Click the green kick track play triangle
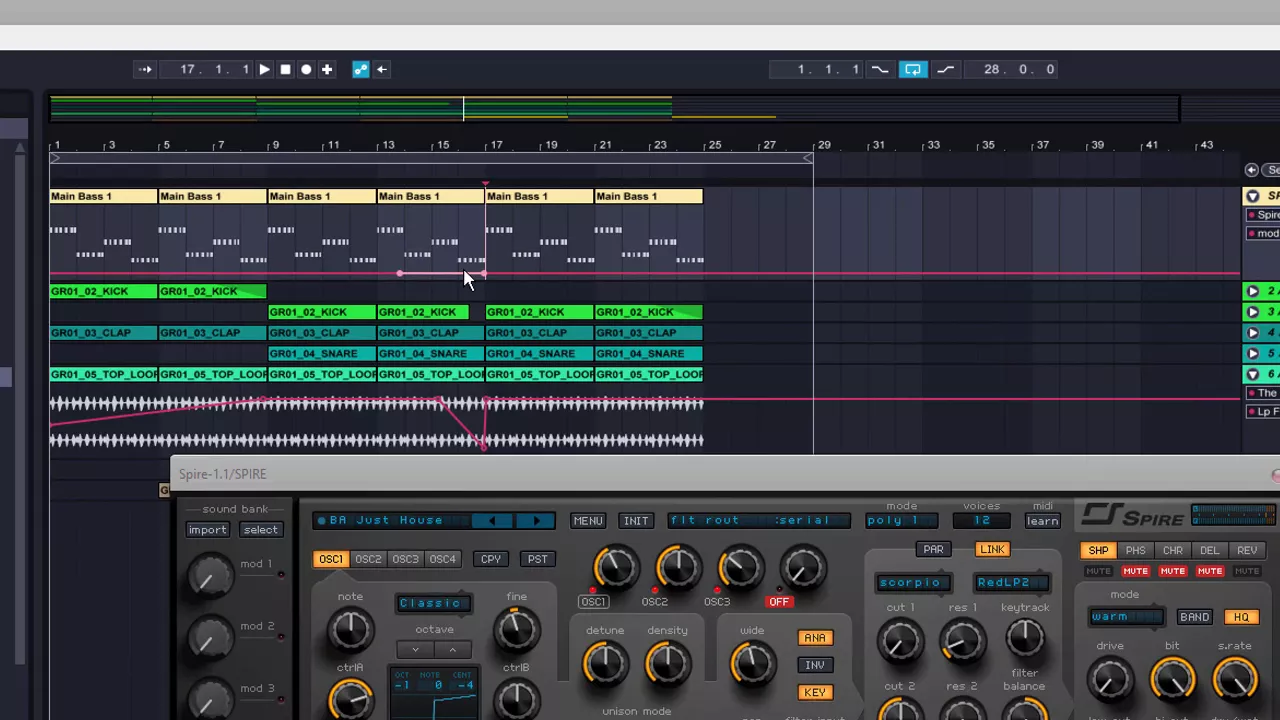 [1252, 291]
